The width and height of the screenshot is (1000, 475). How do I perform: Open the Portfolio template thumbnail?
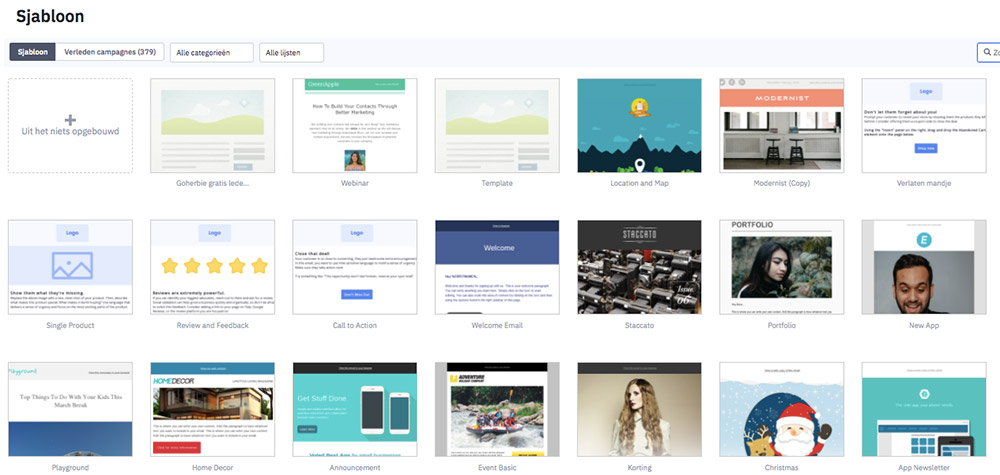(782, 267)
